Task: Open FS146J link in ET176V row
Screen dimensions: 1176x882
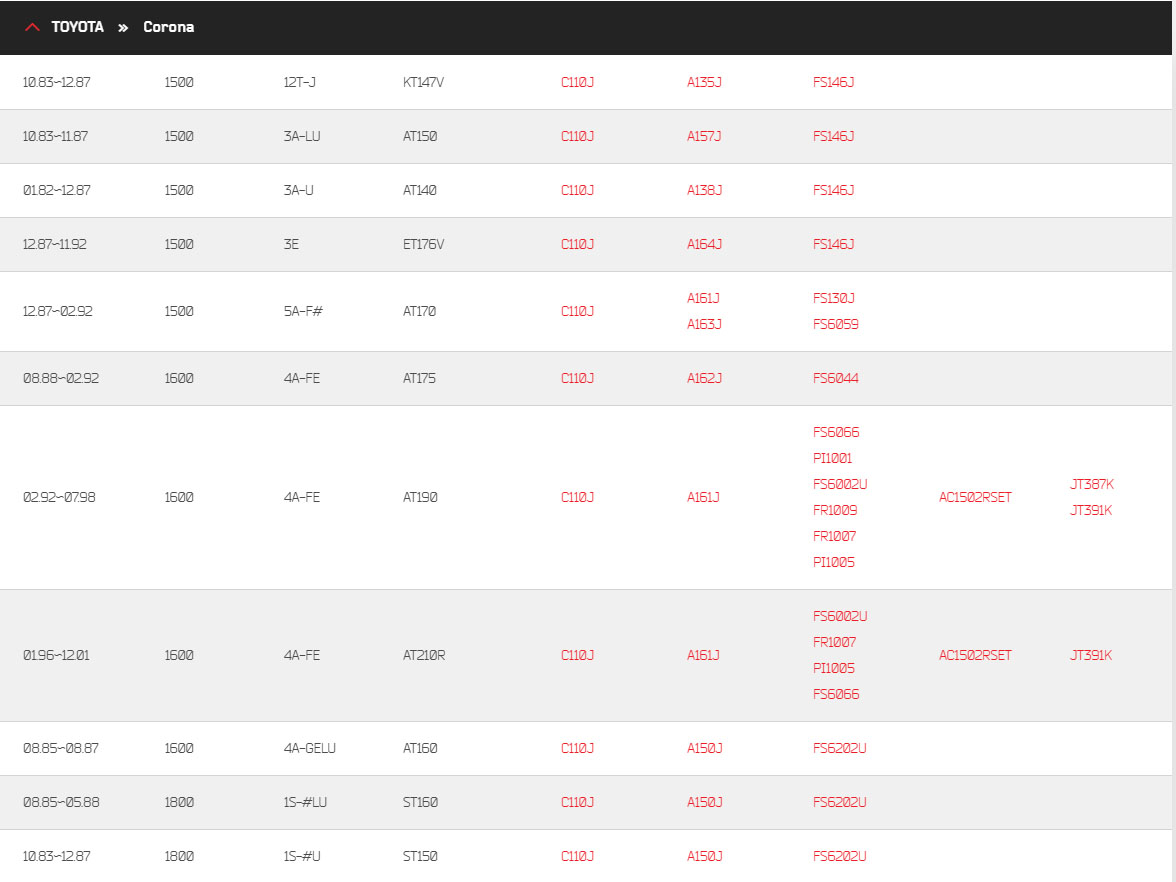Action: (x=833, y=244)
